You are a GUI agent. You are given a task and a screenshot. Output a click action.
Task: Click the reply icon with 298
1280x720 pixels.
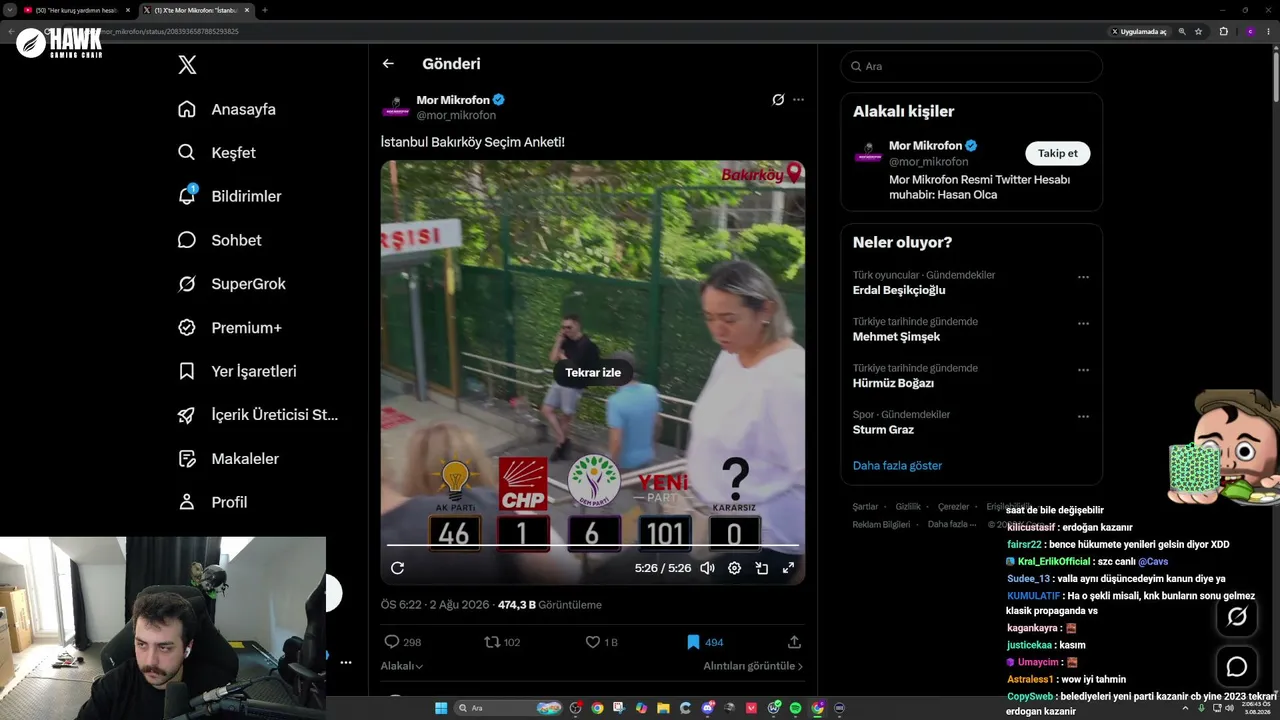pyautogui.click(x=392, y=642)
